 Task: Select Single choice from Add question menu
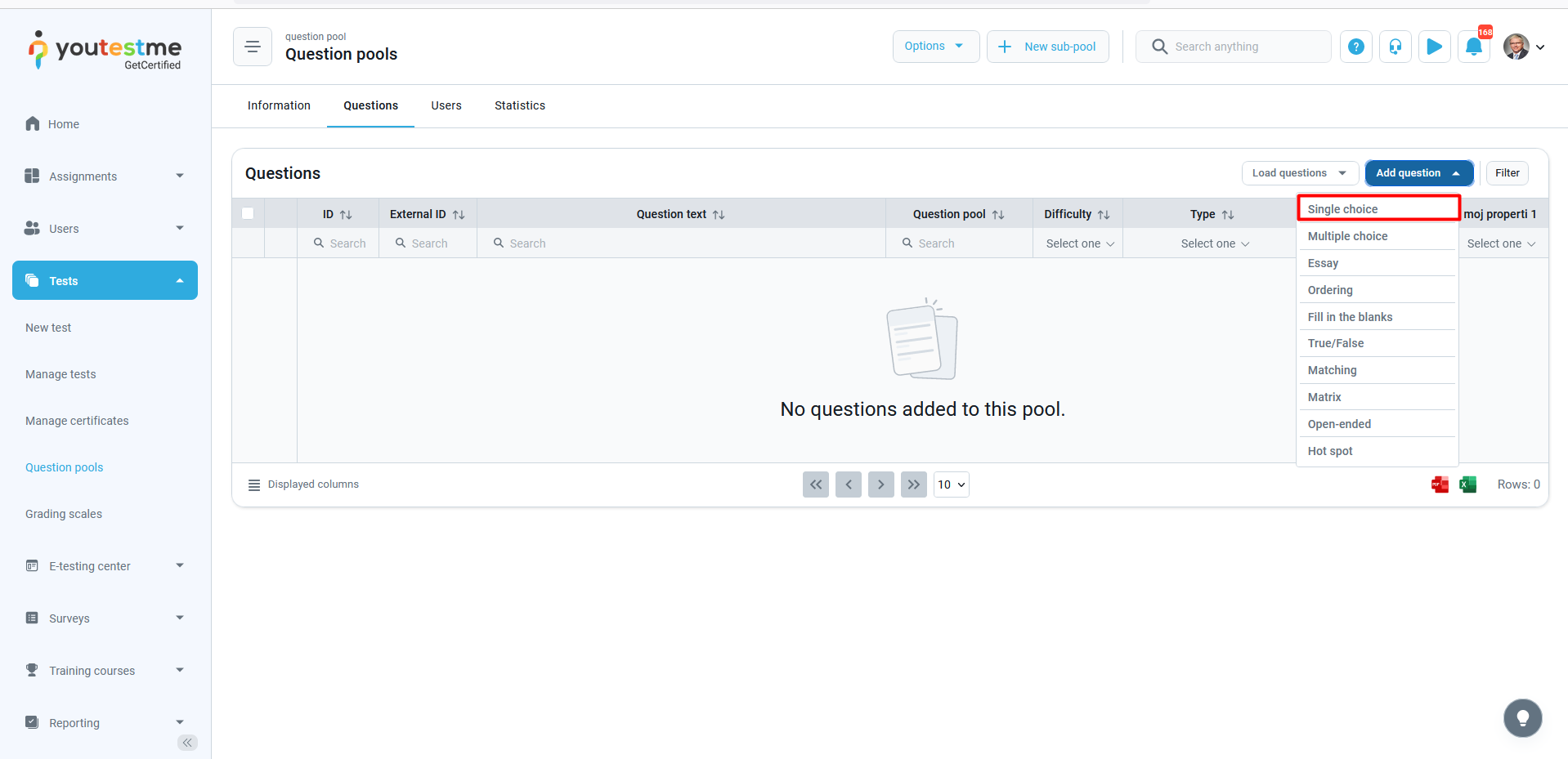(1378, 209)
